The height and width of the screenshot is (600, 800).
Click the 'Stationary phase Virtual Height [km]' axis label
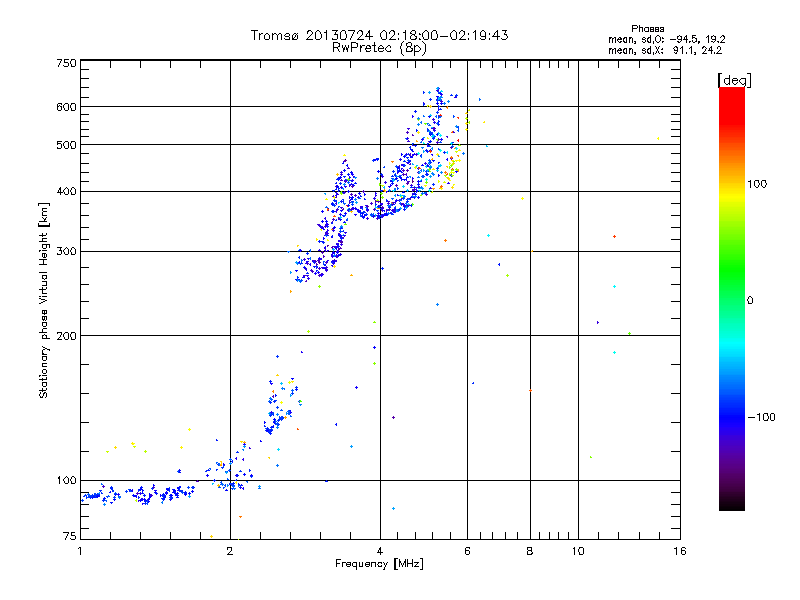tap(44, 300)
